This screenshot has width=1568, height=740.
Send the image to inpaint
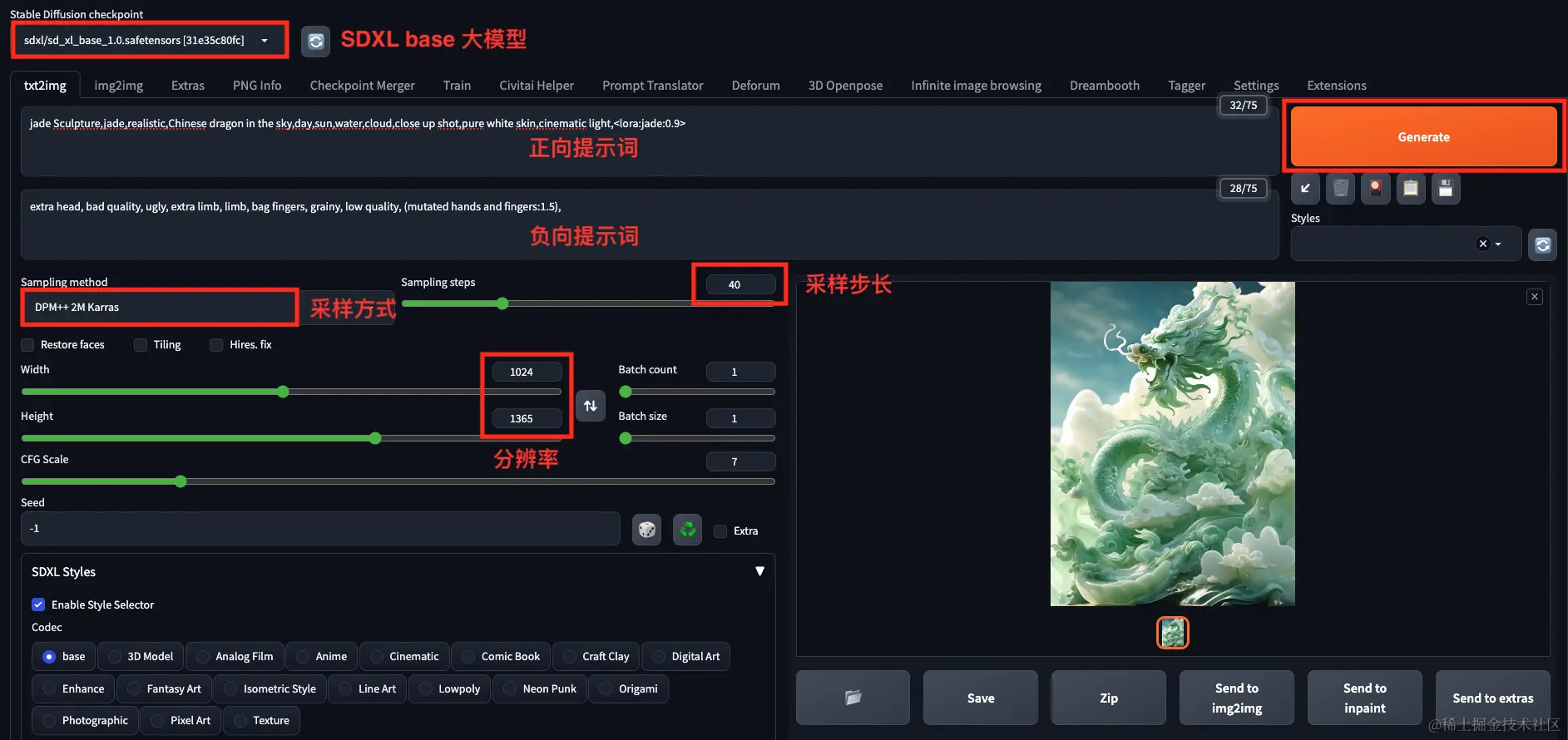click(x=1364, y=698)
